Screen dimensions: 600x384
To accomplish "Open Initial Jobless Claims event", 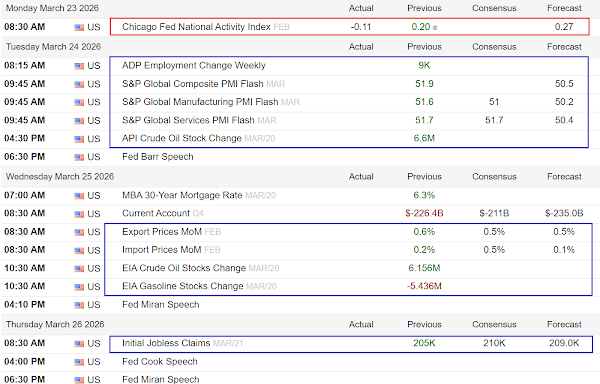I will pyautogui.click(x=166, y=343).
